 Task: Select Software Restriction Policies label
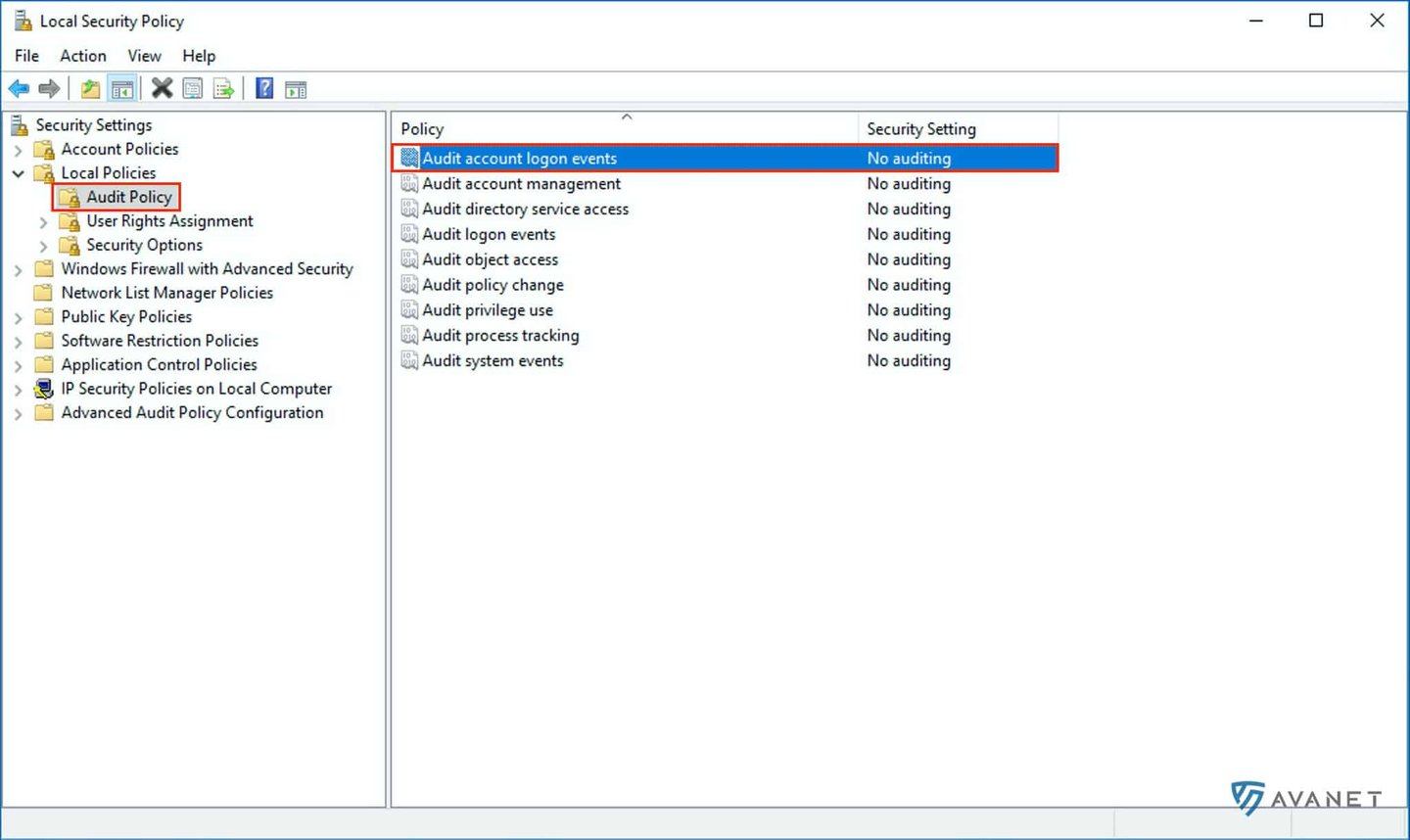[160, 341]
